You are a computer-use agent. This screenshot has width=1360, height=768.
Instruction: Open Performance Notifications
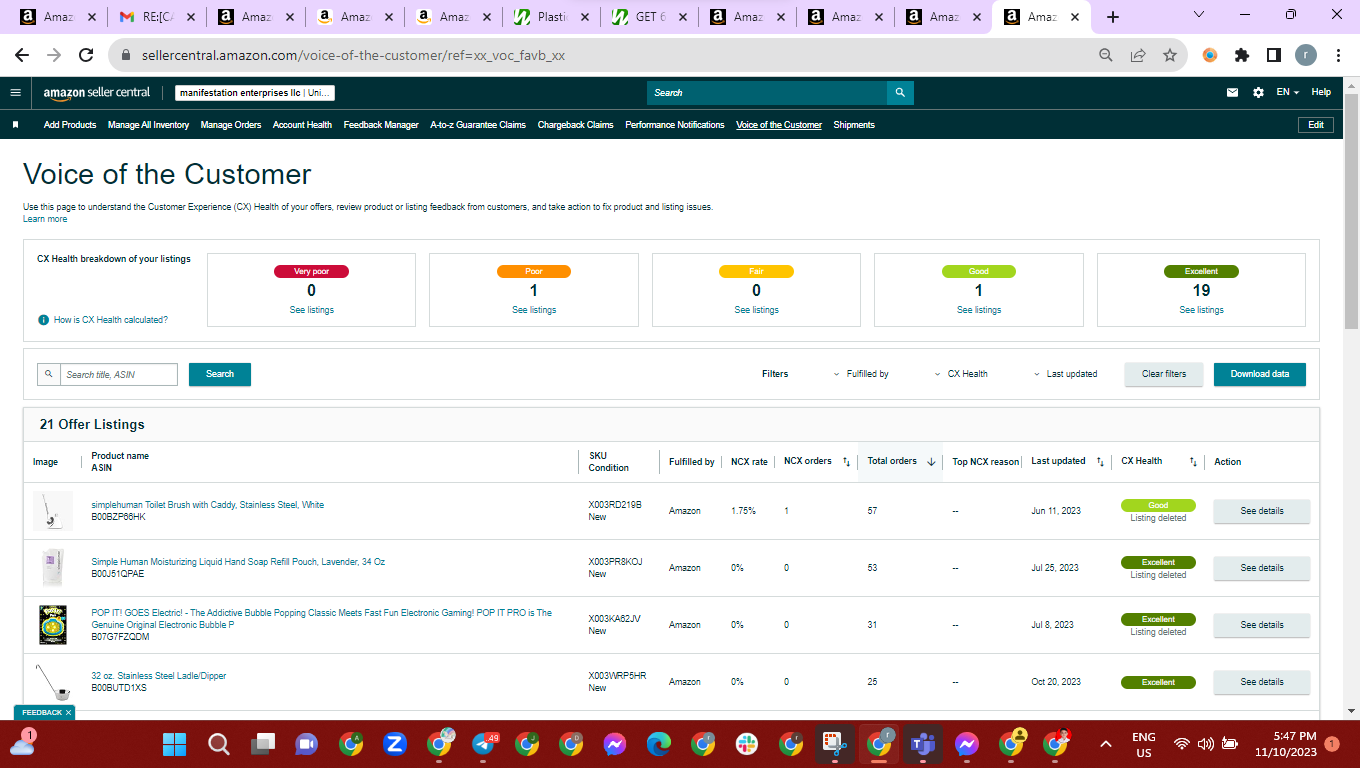click(x=675, y=125)
